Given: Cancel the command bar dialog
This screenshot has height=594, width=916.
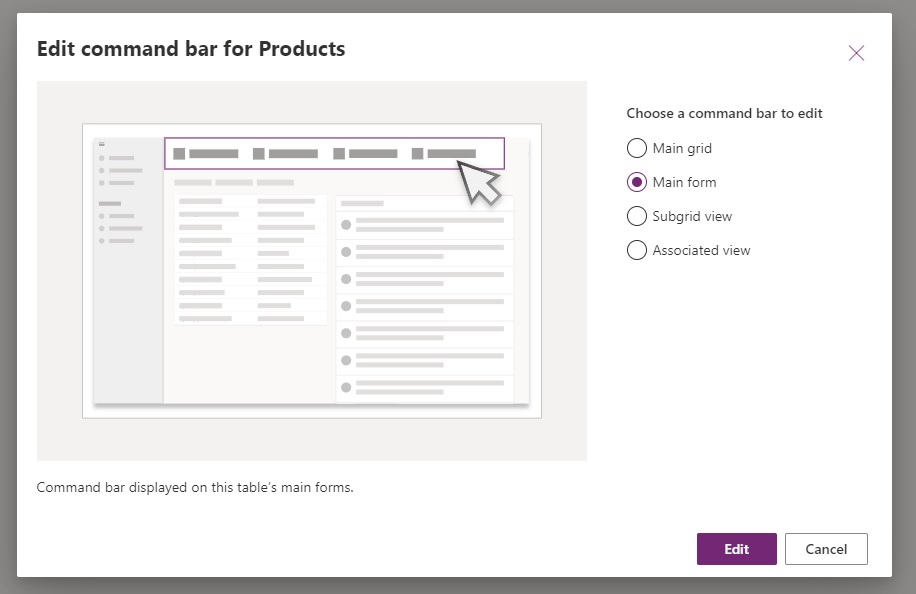Looking at the screenshot, I should tap(825, 549).
